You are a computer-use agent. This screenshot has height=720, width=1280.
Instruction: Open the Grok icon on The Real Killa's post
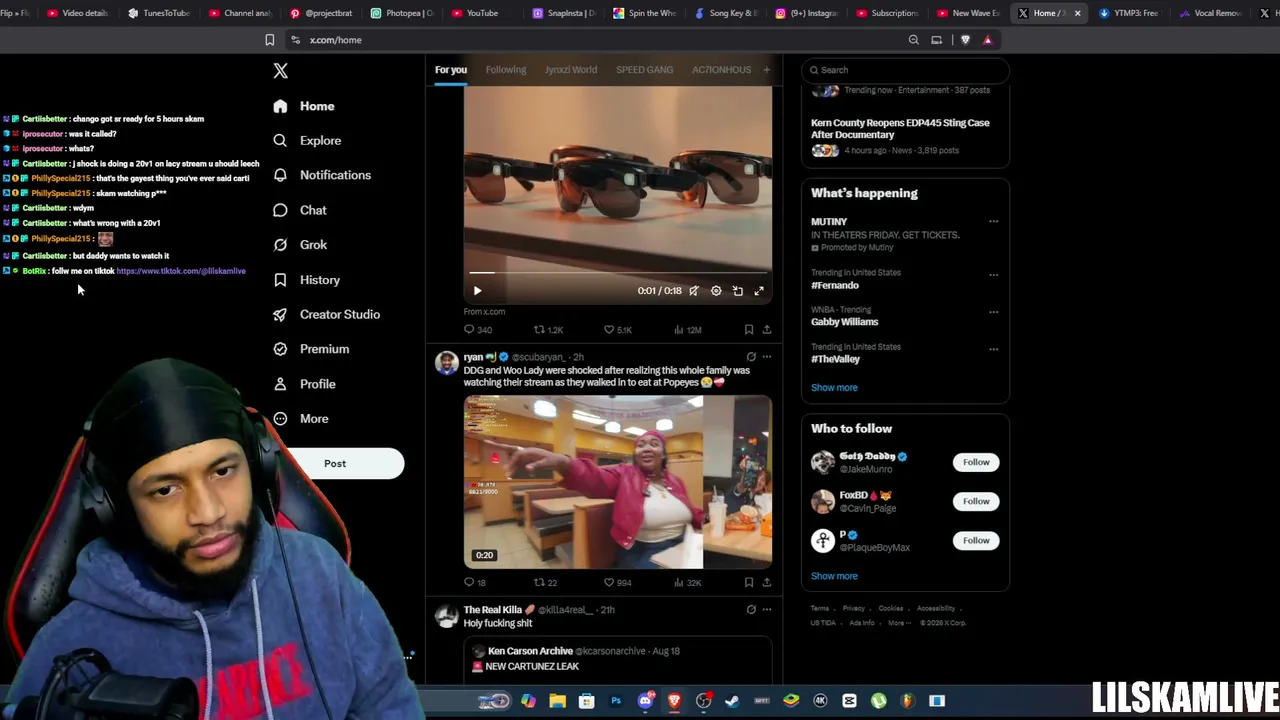[x=751, y=609]
